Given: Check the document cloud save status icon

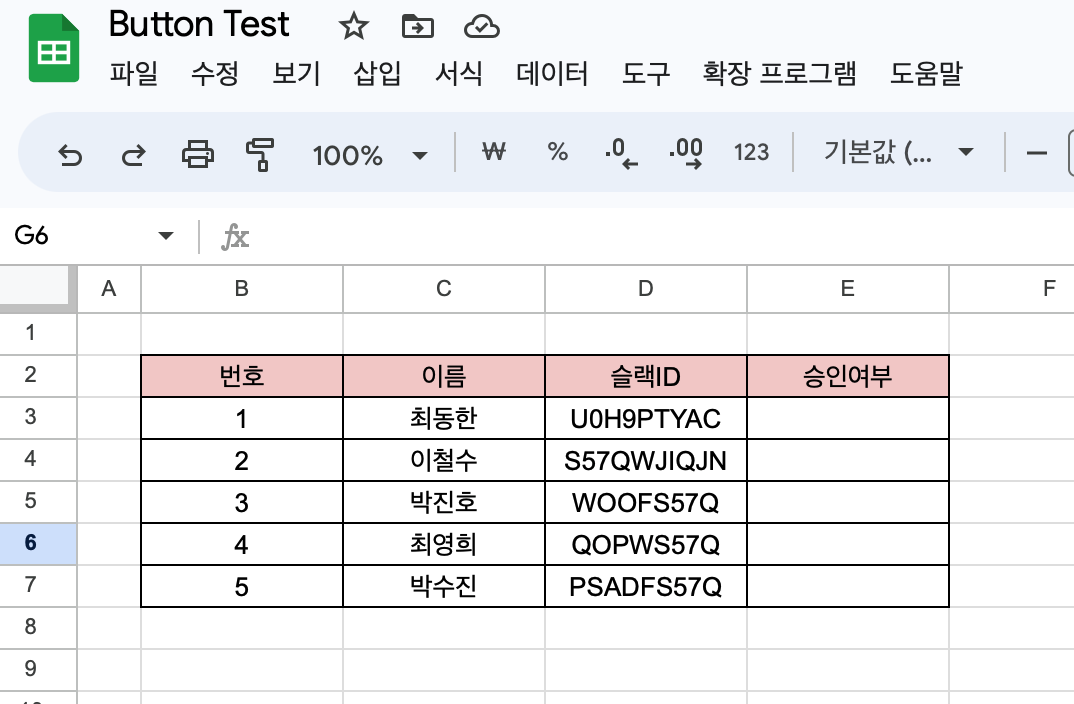Looking at the screenshot, I should tap(483, 27).
